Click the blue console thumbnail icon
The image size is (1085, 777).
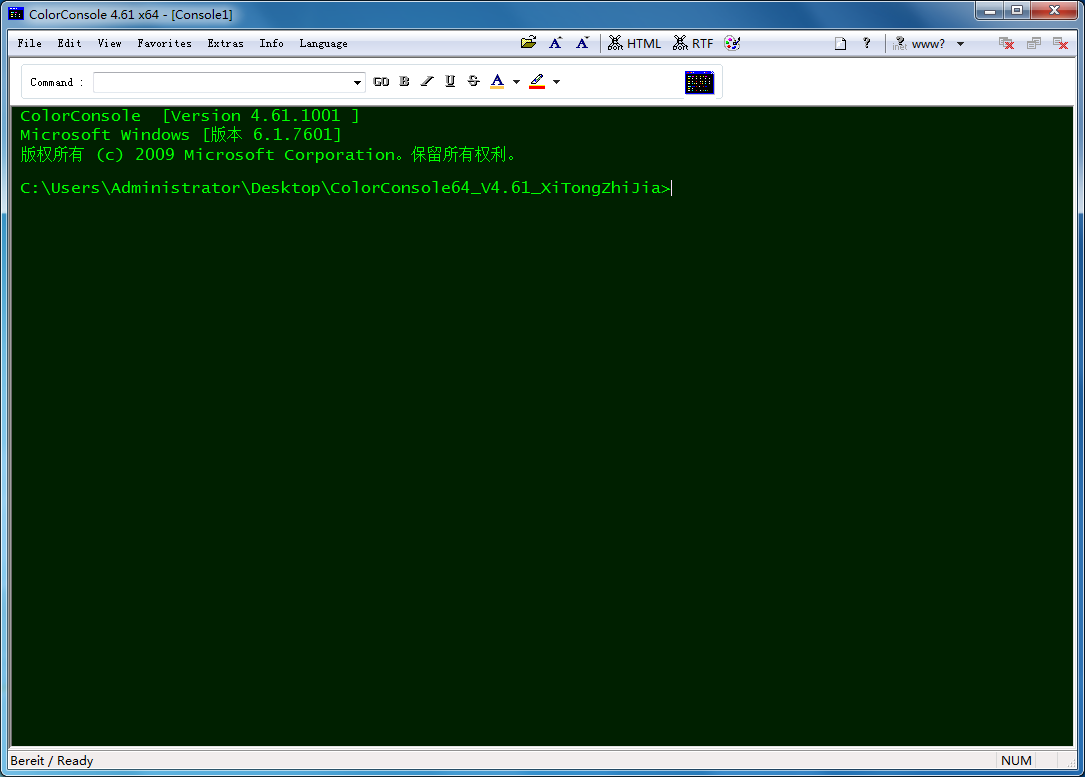coord(699,82)
